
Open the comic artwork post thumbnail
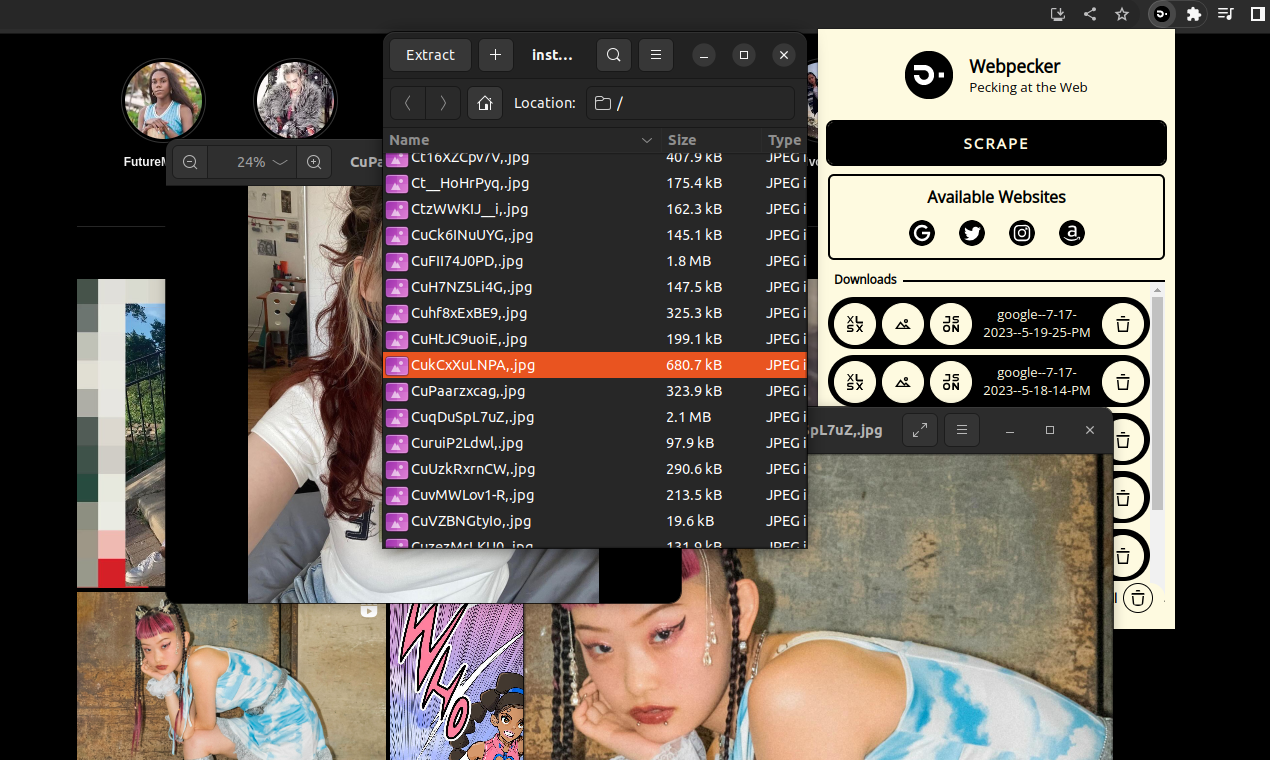pyautogui.click(x=456, y=681)
